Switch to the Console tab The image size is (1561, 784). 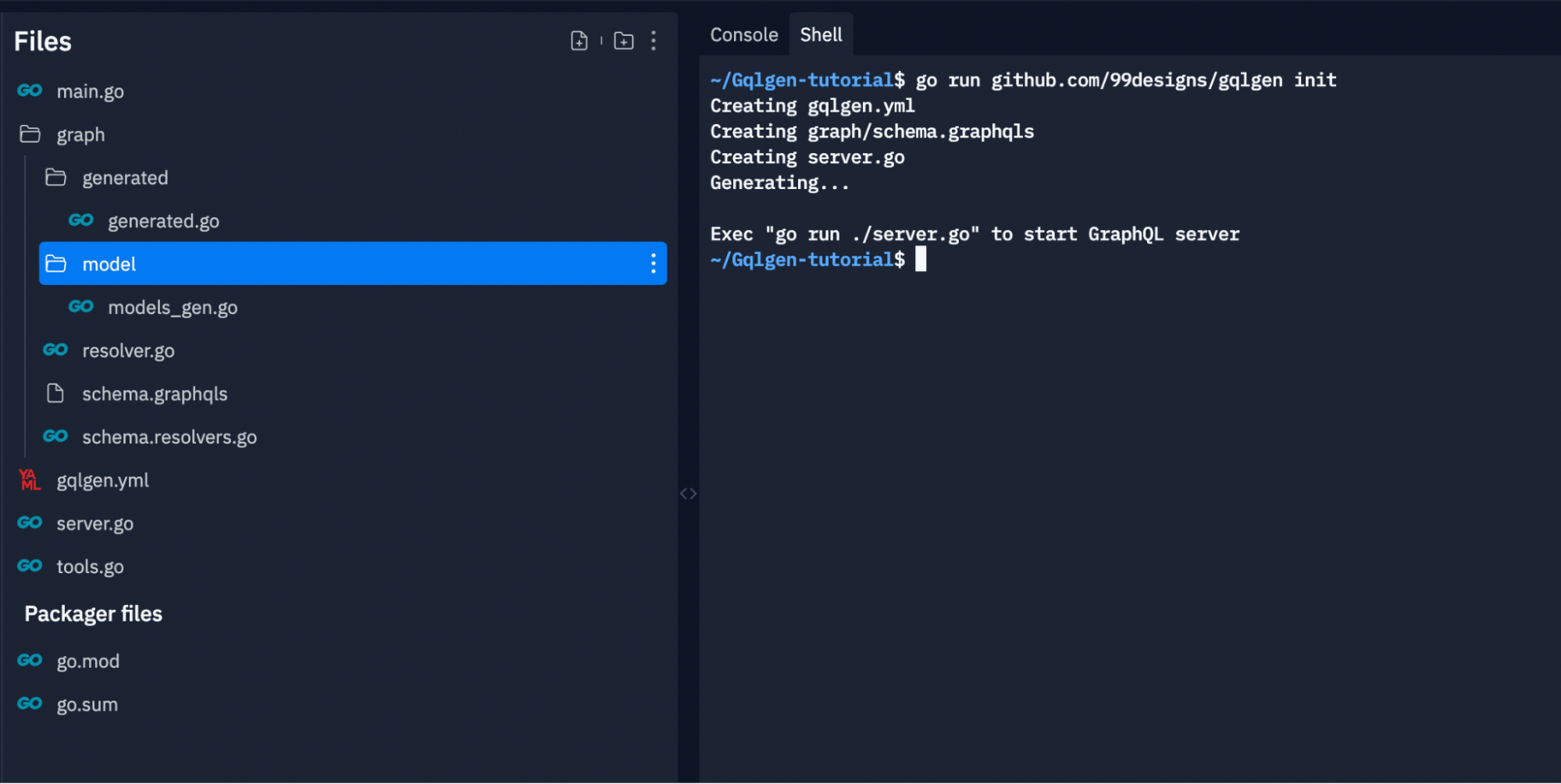[x=743, y=34]
